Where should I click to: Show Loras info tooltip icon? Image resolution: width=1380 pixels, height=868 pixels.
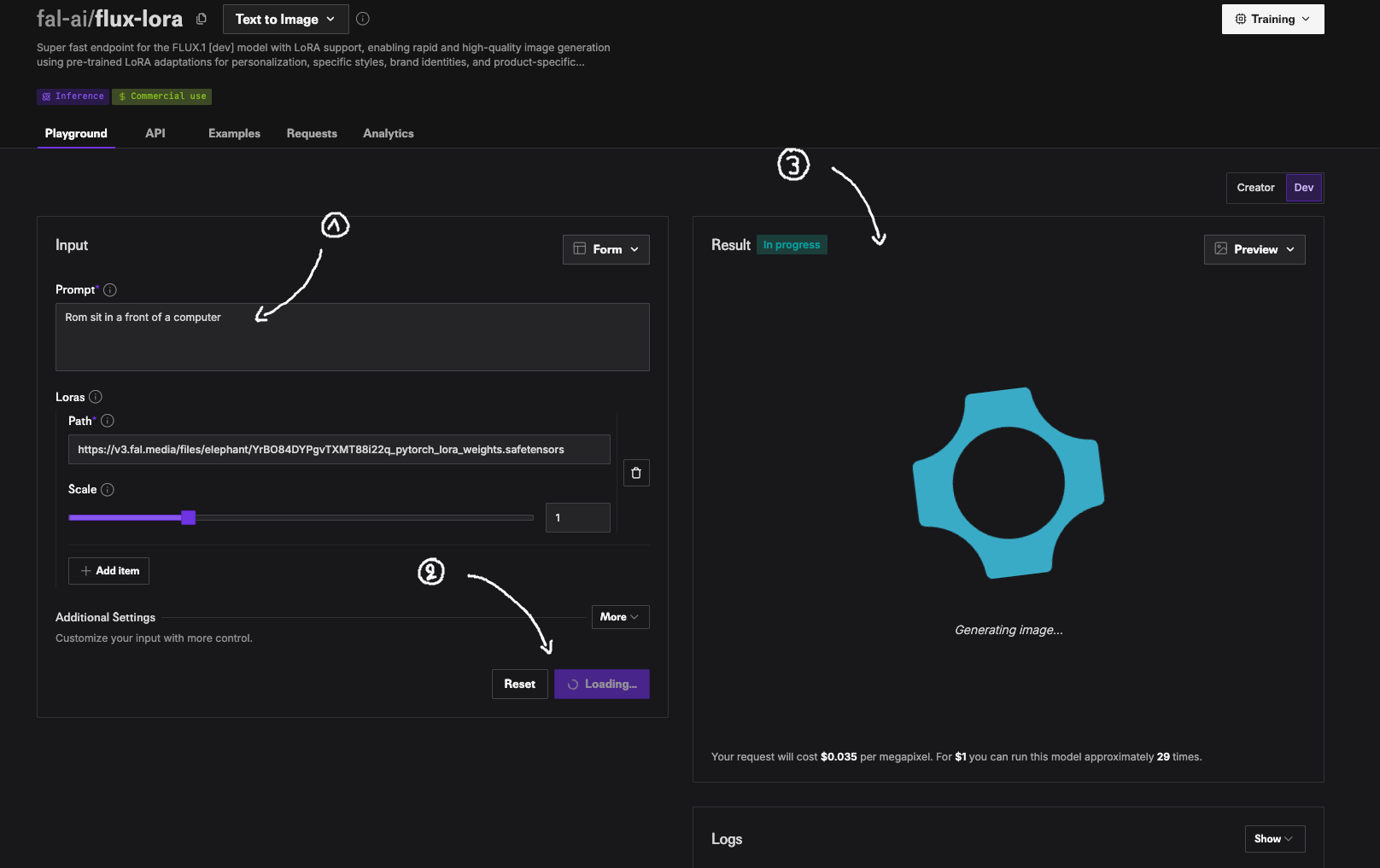tap(96, 397)
